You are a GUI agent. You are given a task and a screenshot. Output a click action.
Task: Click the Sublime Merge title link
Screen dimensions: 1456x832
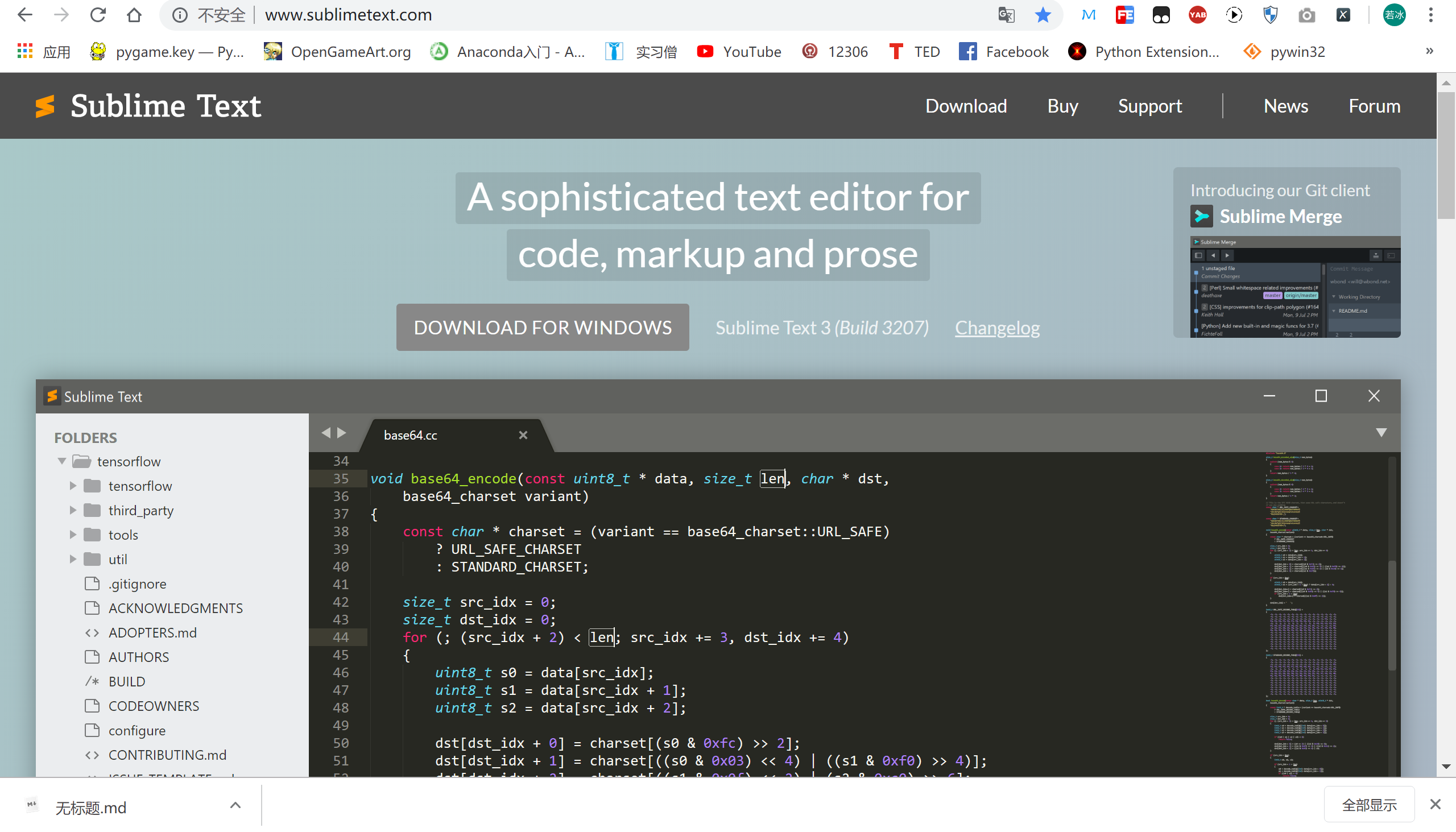point(1281,217)
